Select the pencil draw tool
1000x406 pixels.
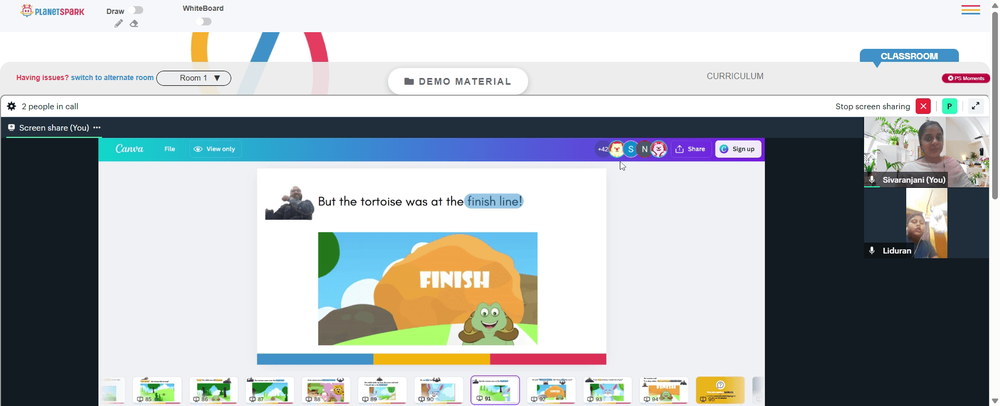[x=119, y=24]
